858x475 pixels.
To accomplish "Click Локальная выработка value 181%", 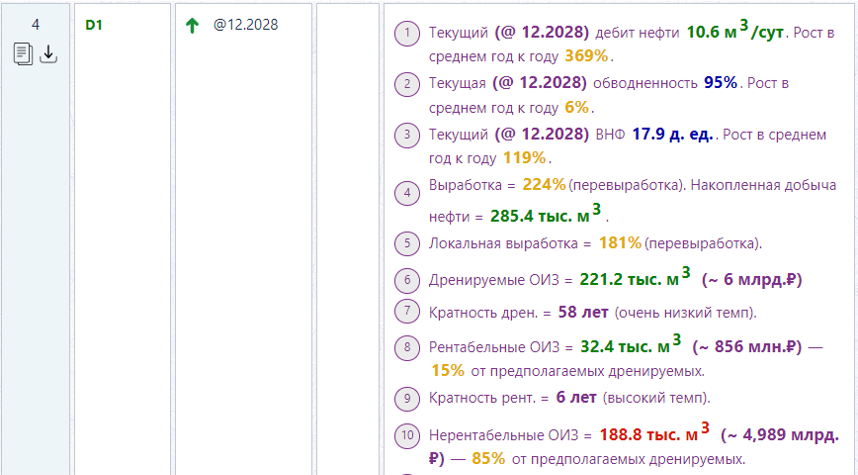I will pyautogui.click(x=620, y=242).
